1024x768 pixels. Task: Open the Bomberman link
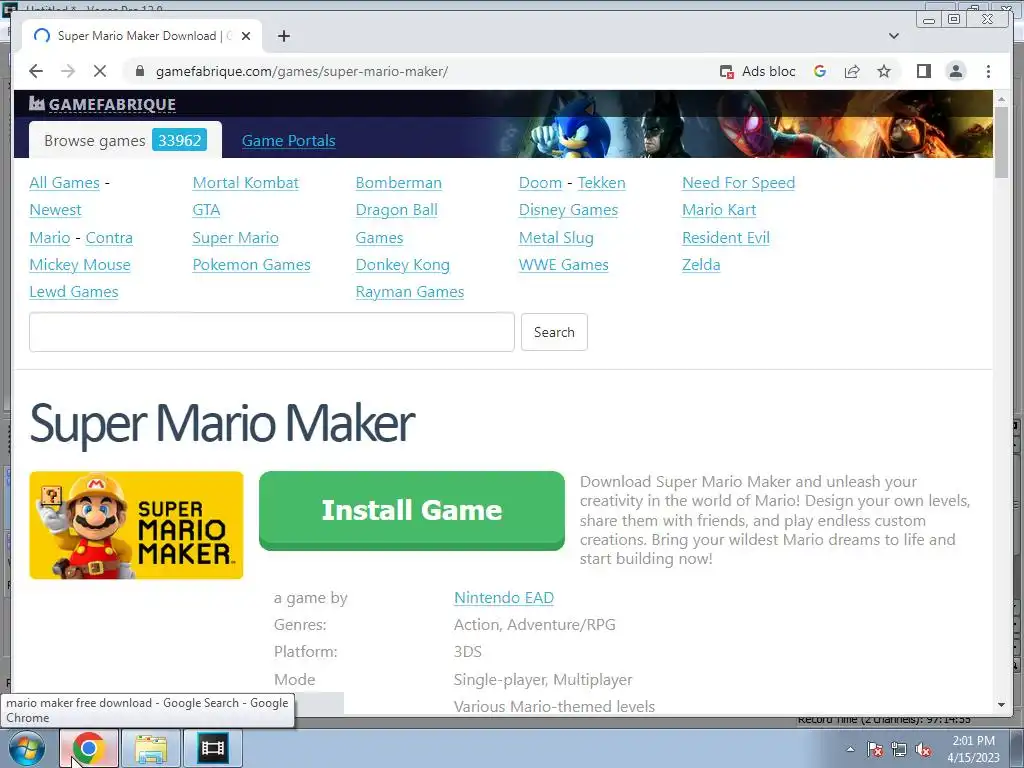[398, 183]
